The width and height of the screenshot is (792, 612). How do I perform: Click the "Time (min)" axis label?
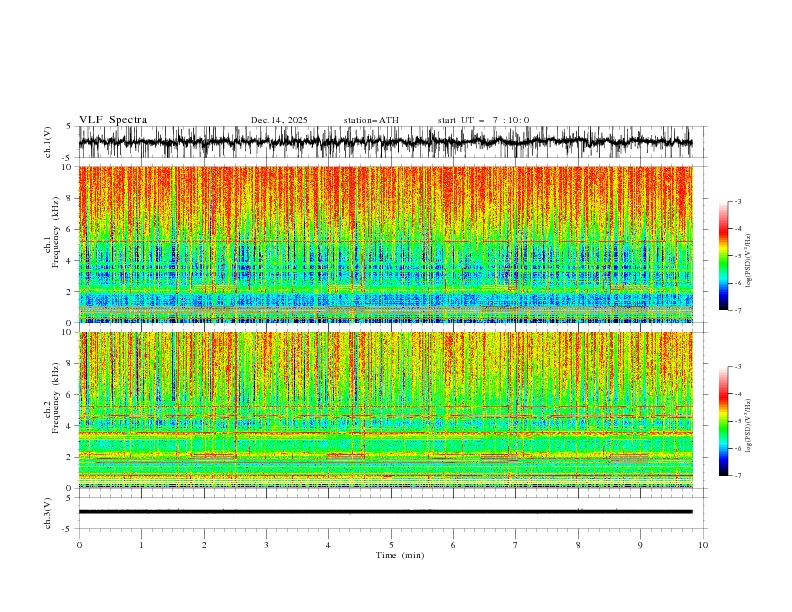tap(400, 555)
